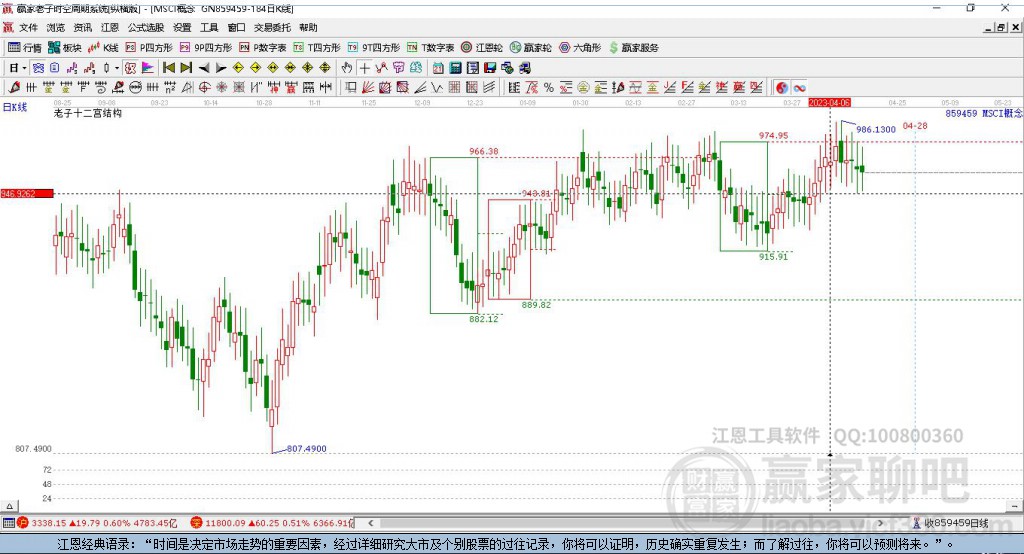Image resolution: width=1024 pixels, height=554 pixels.
Task: Click the horizontal scrollbar left arrow
Action: coord(370,523)
